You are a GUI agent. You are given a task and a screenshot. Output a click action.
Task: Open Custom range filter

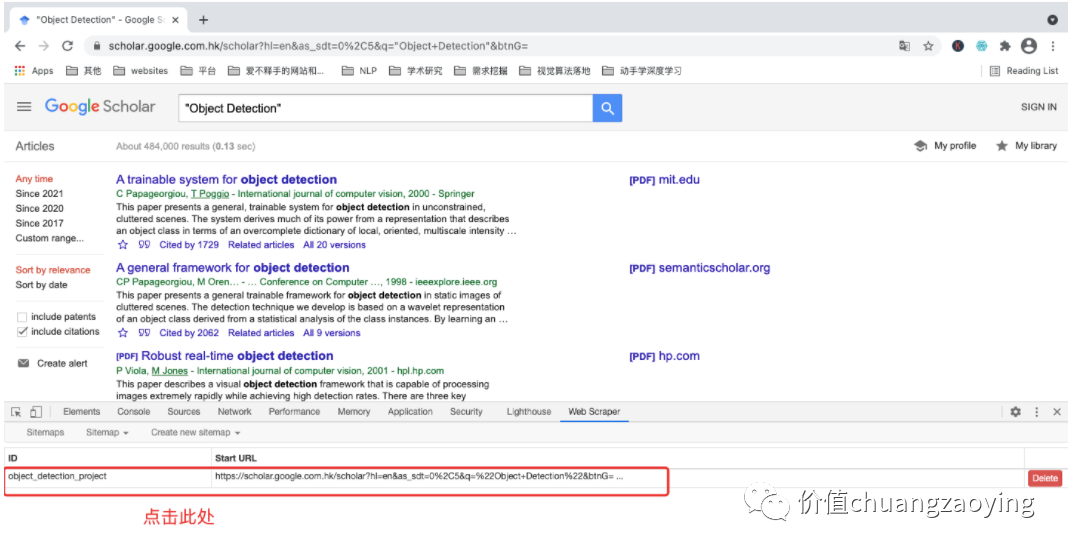click(x=50, y=239)
